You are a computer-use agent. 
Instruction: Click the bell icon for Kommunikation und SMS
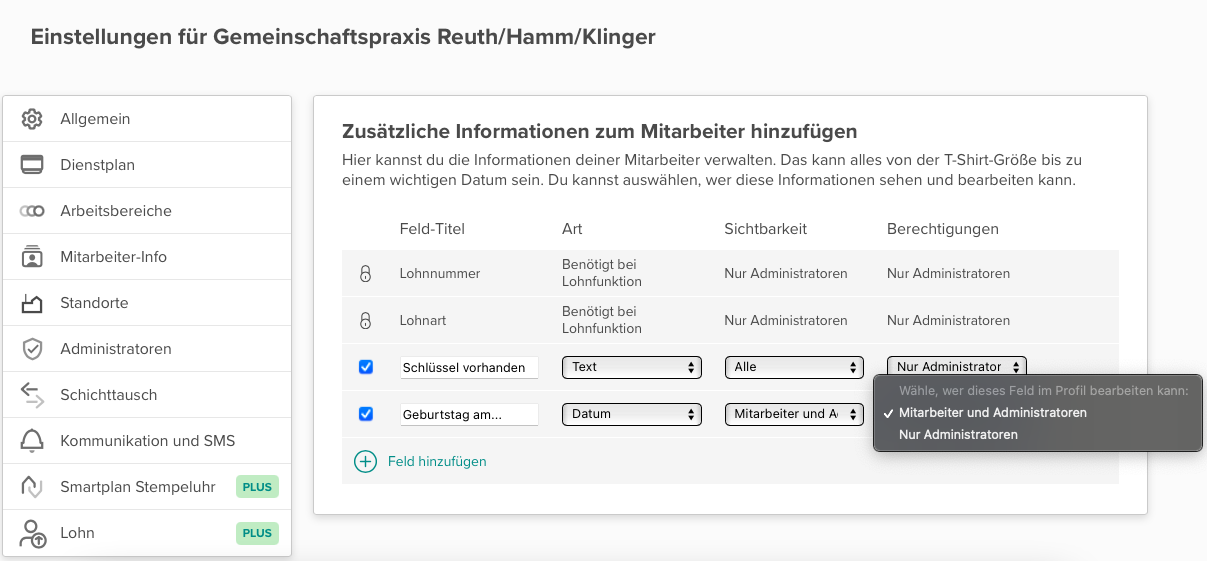[32, 441]
